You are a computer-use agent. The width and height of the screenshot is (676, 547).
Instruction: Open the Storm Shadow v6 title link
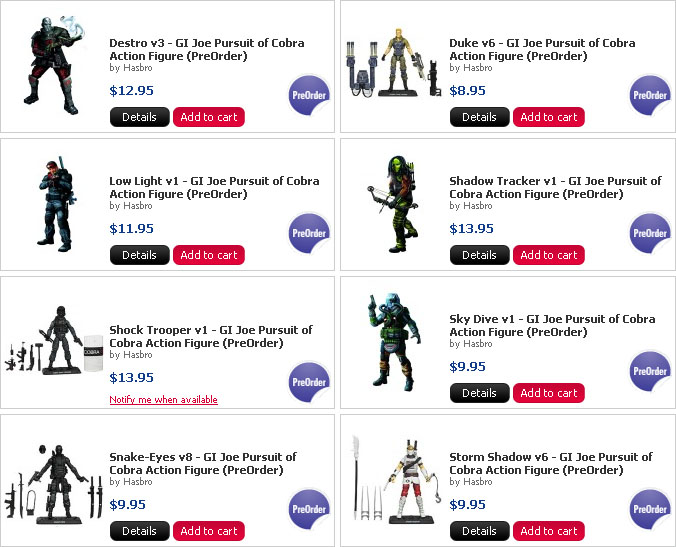pyautogui.click(x=551, y=463)
